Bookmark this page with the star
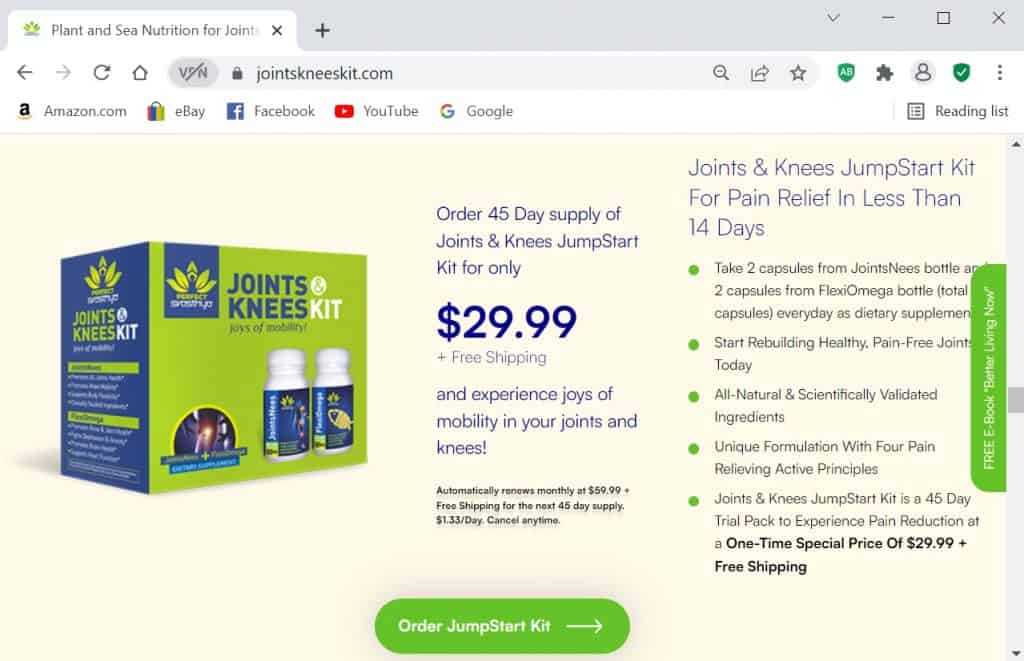 click(x=798, y=73)
